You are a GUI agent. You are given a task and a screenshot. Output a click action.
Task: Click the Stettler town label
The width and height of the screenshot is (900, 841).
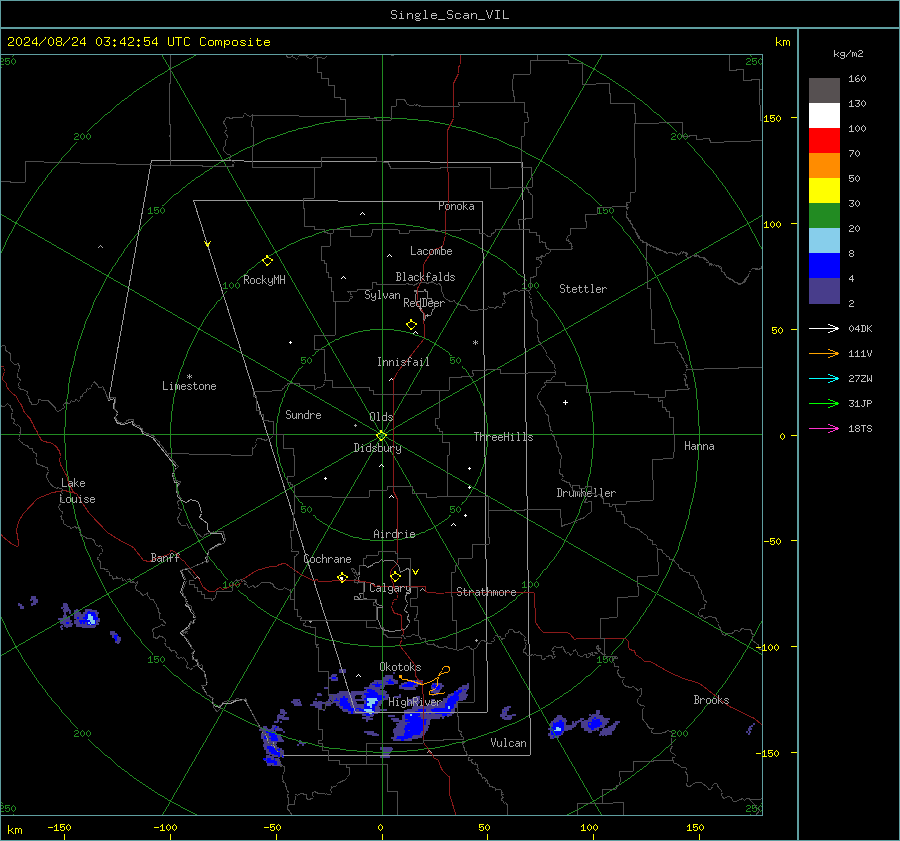tap(583, 289)
